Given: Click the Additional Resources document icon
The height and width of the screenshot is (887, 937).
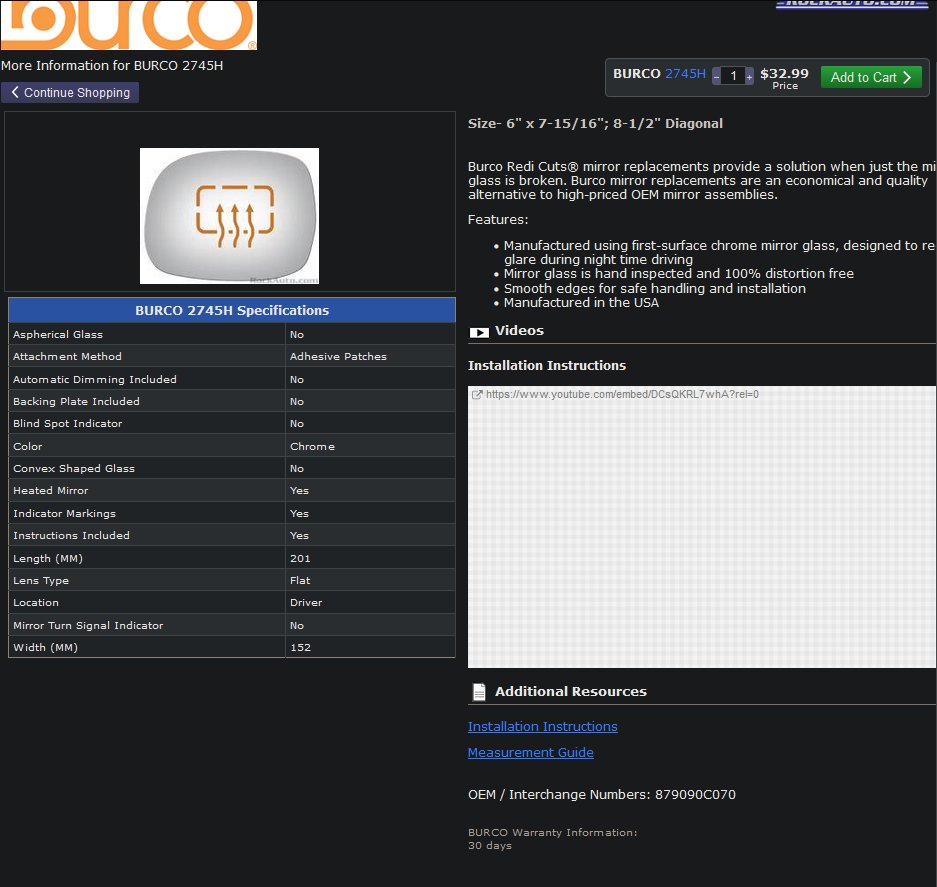Looking at the screenshot, I should [479, 692].
